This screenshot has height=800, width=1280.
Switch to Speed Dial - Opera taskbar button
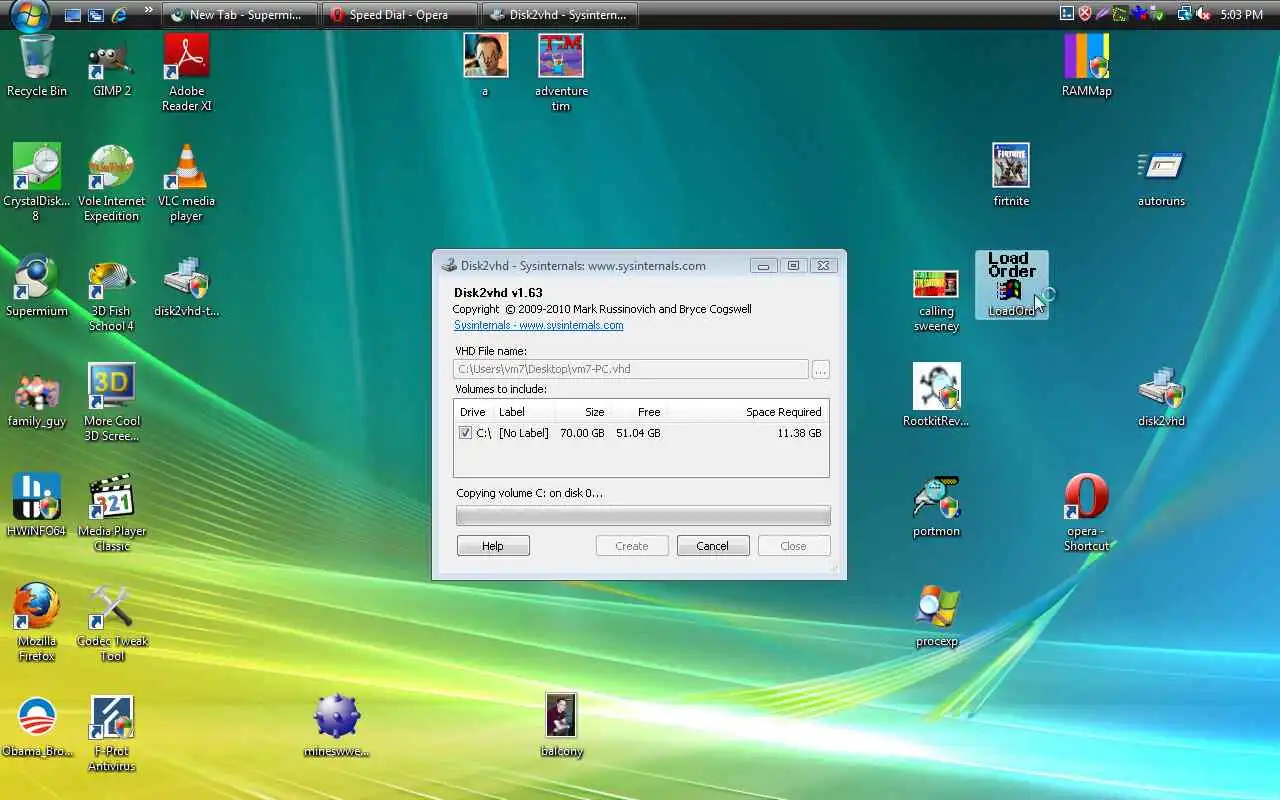click(x=400, y=15)
